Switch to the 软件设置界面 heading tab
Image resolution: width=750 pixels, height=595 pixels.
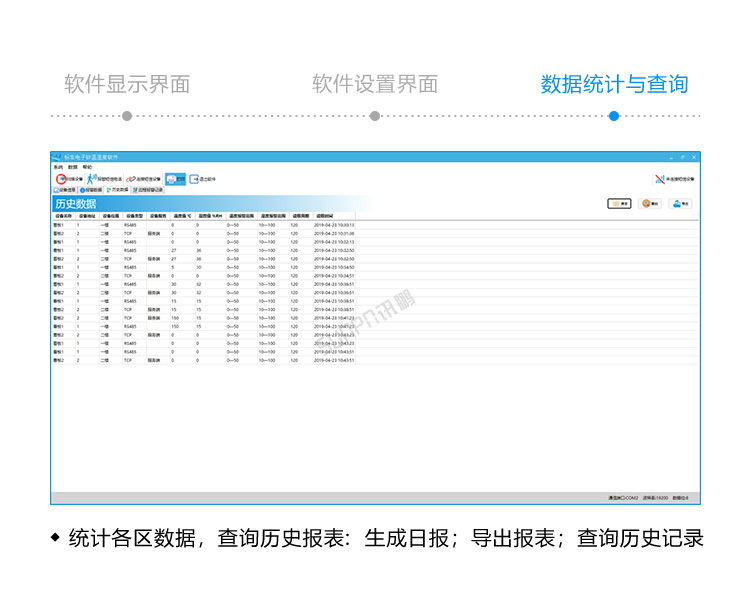pos(375,84)
